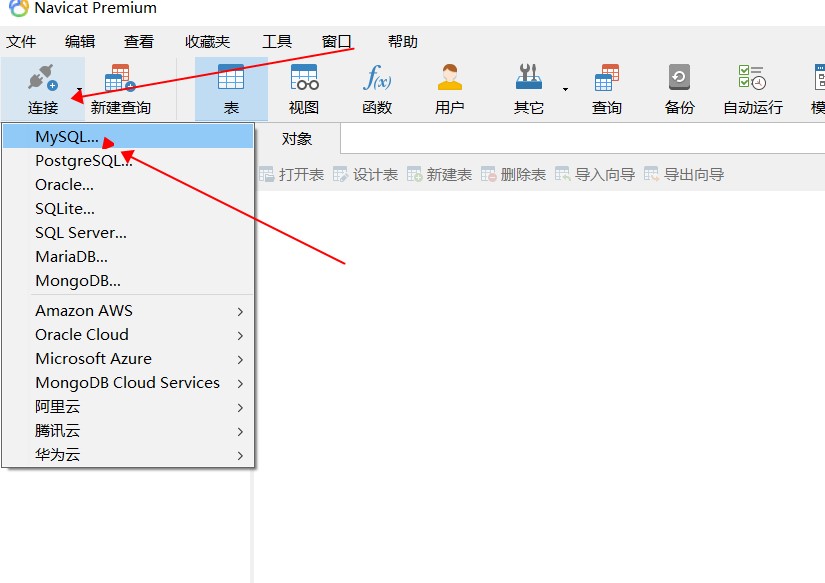Expand the Amazon AWS submenu
This screenshot has height=583, width=825.
tap(128, 311)
